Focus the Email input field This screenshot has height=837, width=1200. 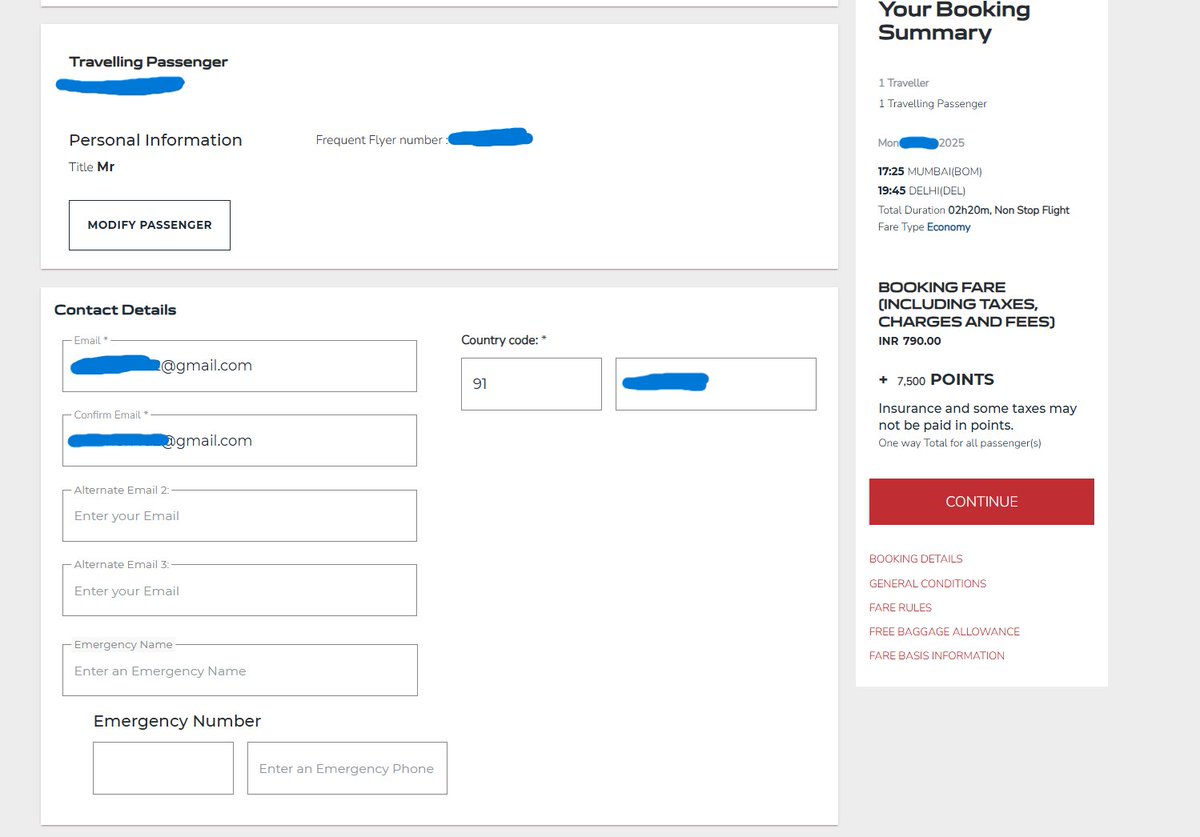coord(239,366)
